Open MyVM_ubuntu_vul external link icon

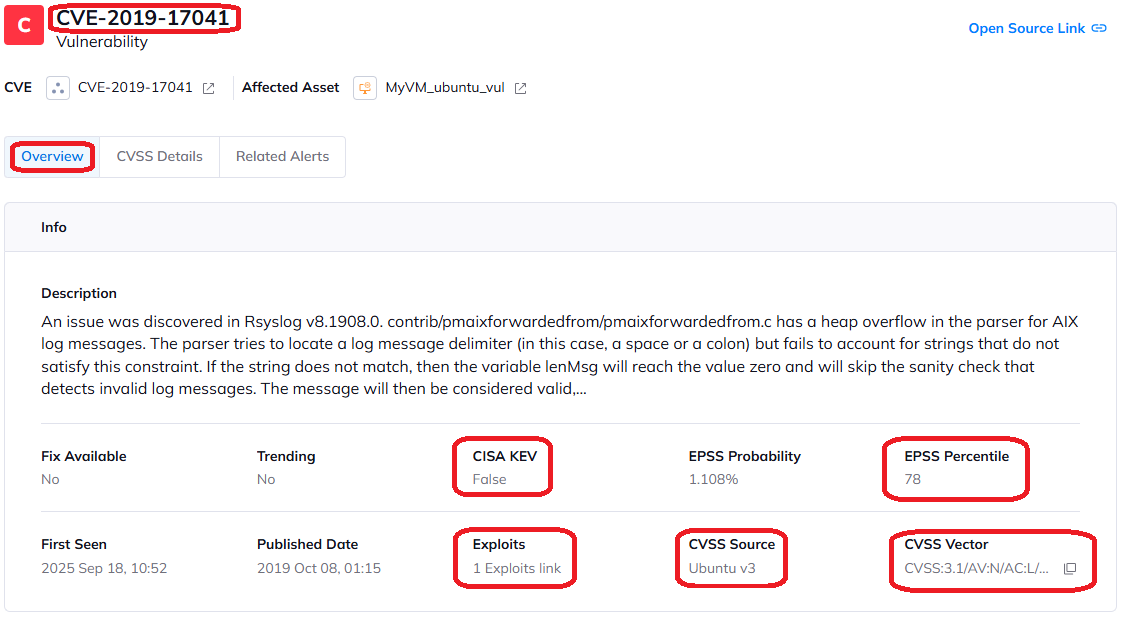coord(521,88)
